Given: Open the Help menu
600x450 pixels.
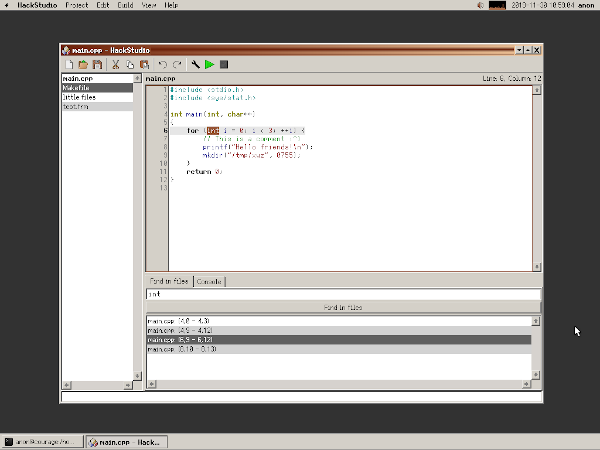Looking at the screenshot, I should tap(171, 5).
